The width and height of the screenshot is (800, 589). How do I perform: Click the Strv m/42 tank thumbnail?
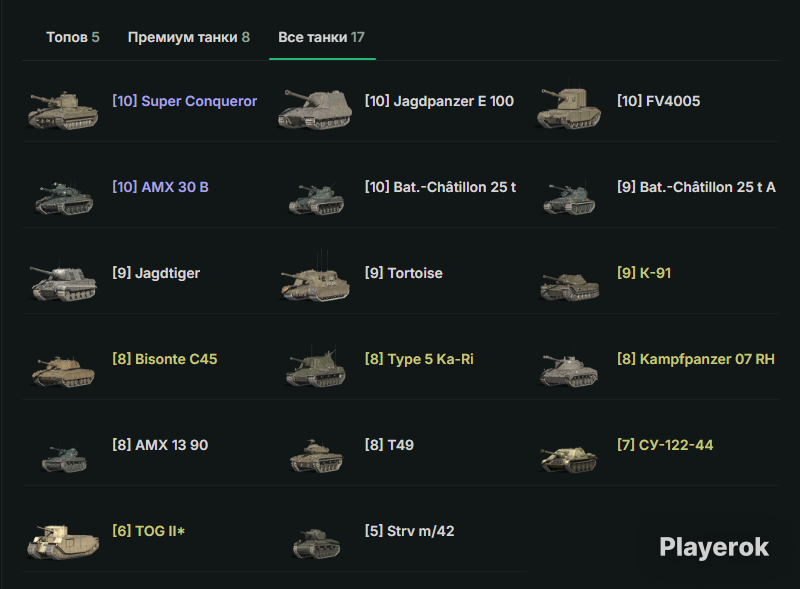point(316,543)
